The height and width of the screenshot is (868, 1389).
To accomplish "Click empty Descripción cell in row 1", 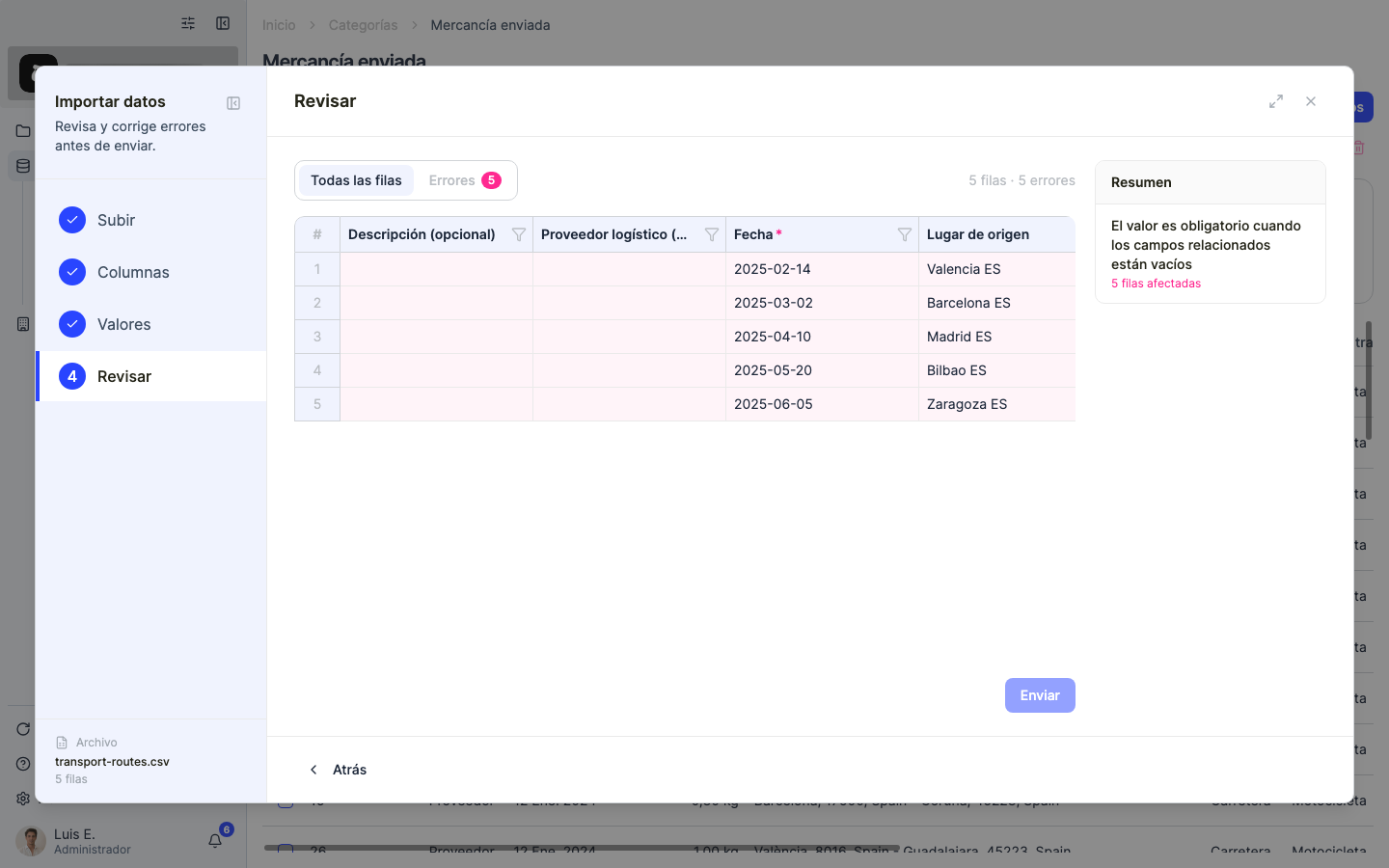I will (436, 269).
